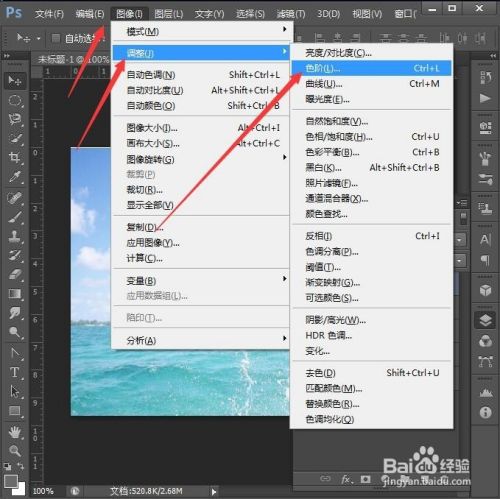Open the Paths panel icon
The height and width of the screenshot is (499, 500).
click(485, 362)
